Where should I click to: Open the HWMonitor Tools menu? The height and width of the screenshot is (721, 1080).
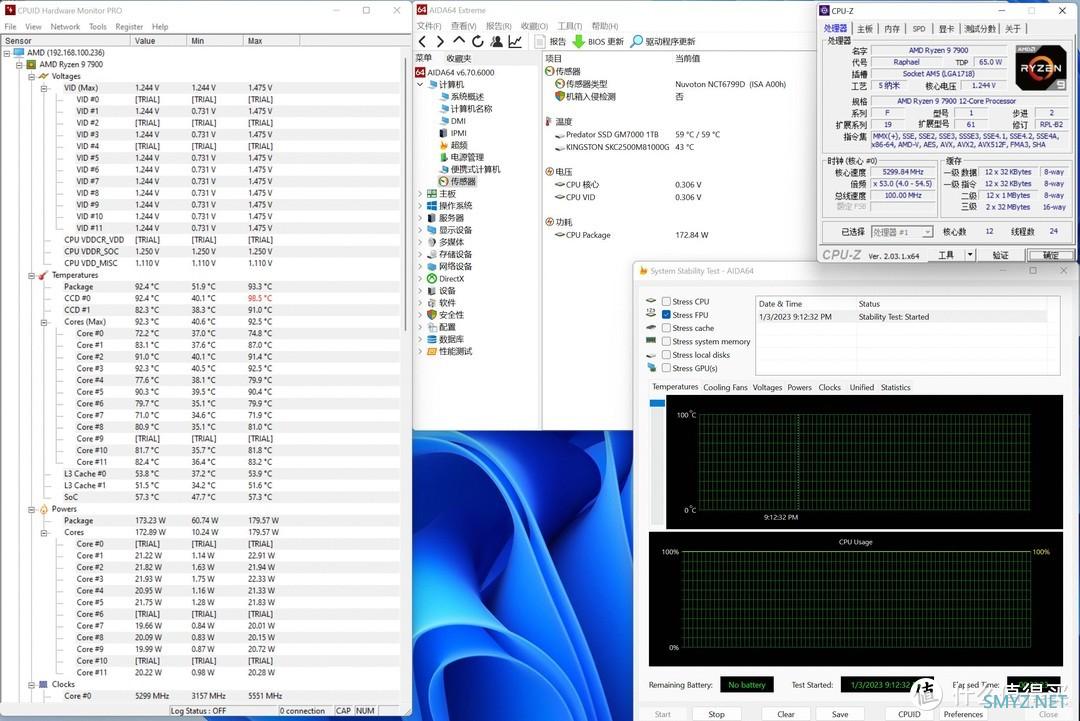98,27
